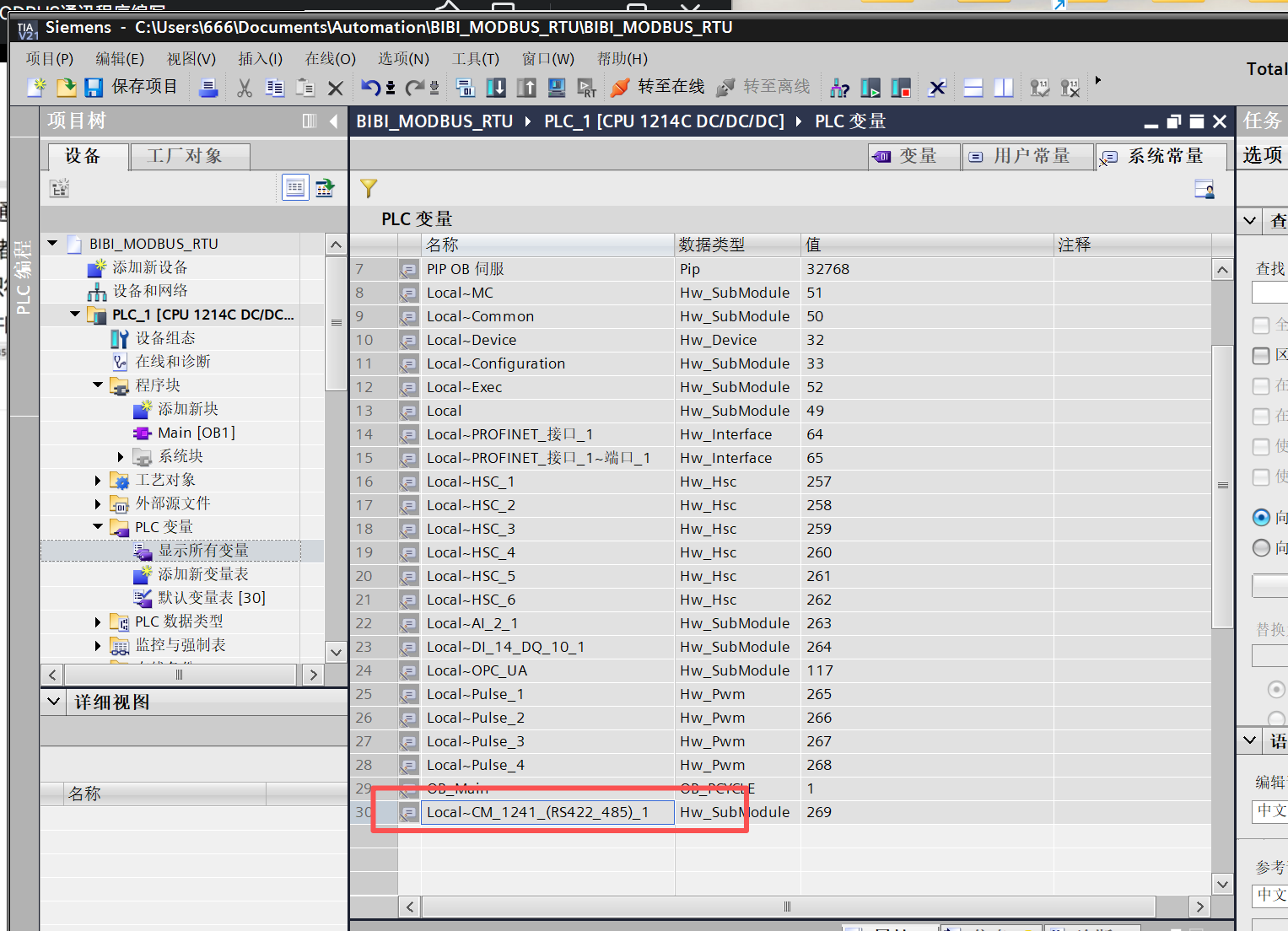Click table vertical scrollbar down arrow
Screen dimensions: 1288x931
click(1222, 884)
